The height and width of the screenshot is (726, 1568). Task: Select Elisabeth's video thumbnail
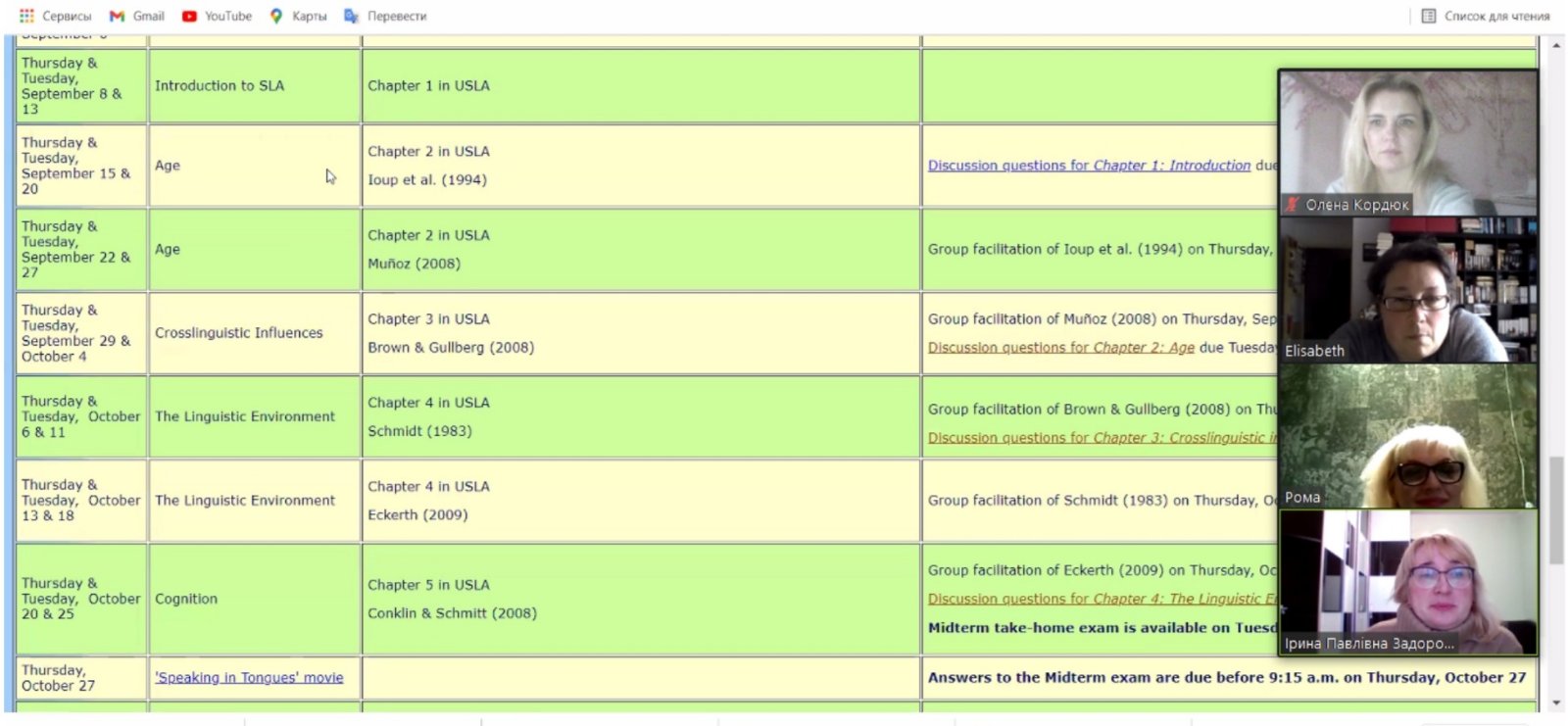click(1407, 289)
